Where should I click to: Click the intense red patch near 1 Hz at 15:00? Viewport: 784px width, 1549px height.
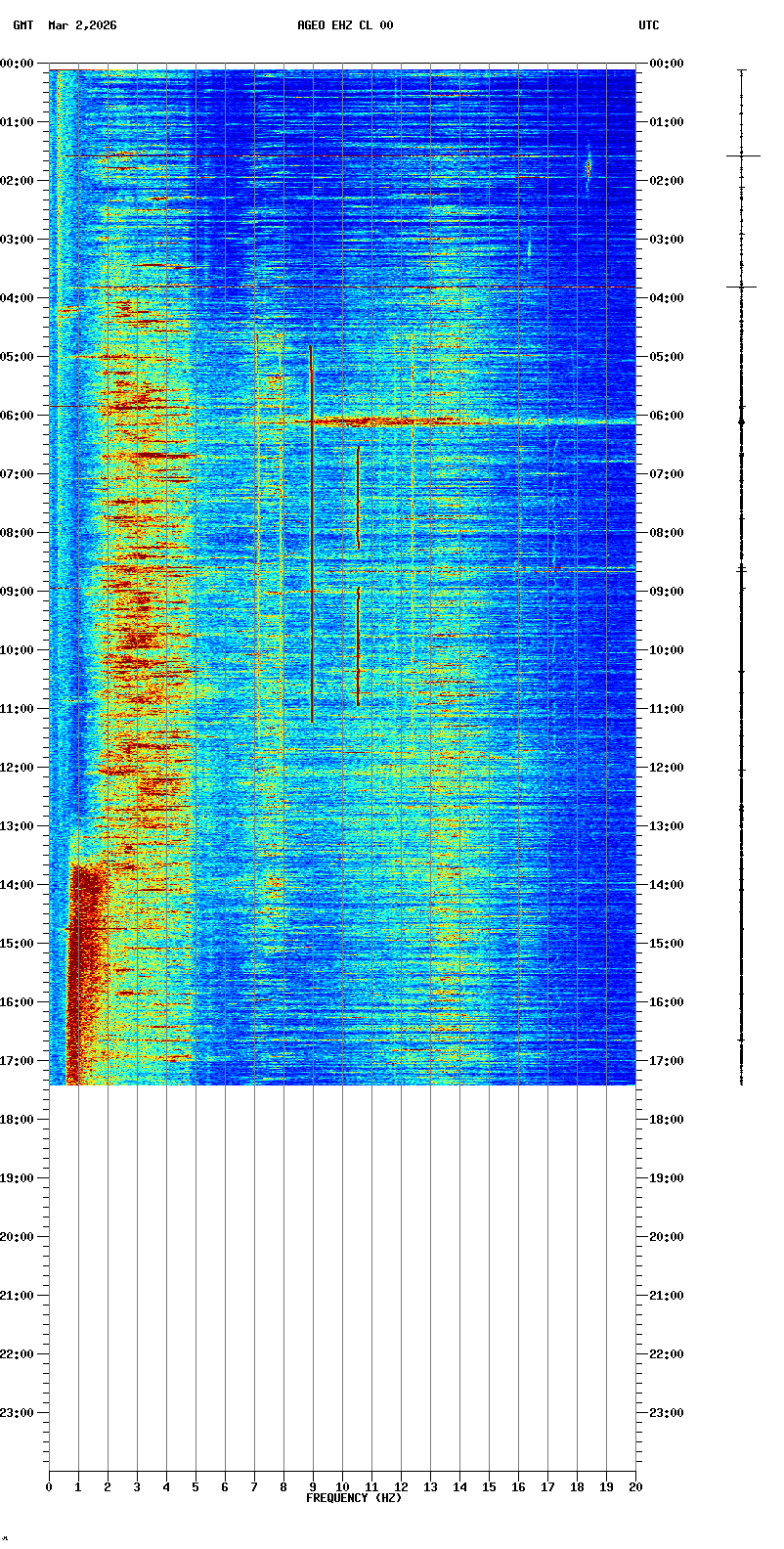tap(86, 944)
